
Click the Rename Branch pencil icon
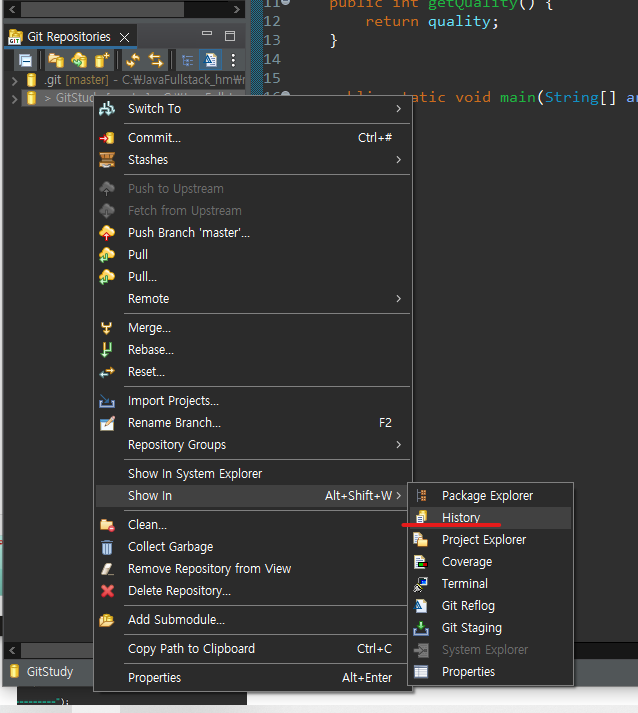pos(107,423)
